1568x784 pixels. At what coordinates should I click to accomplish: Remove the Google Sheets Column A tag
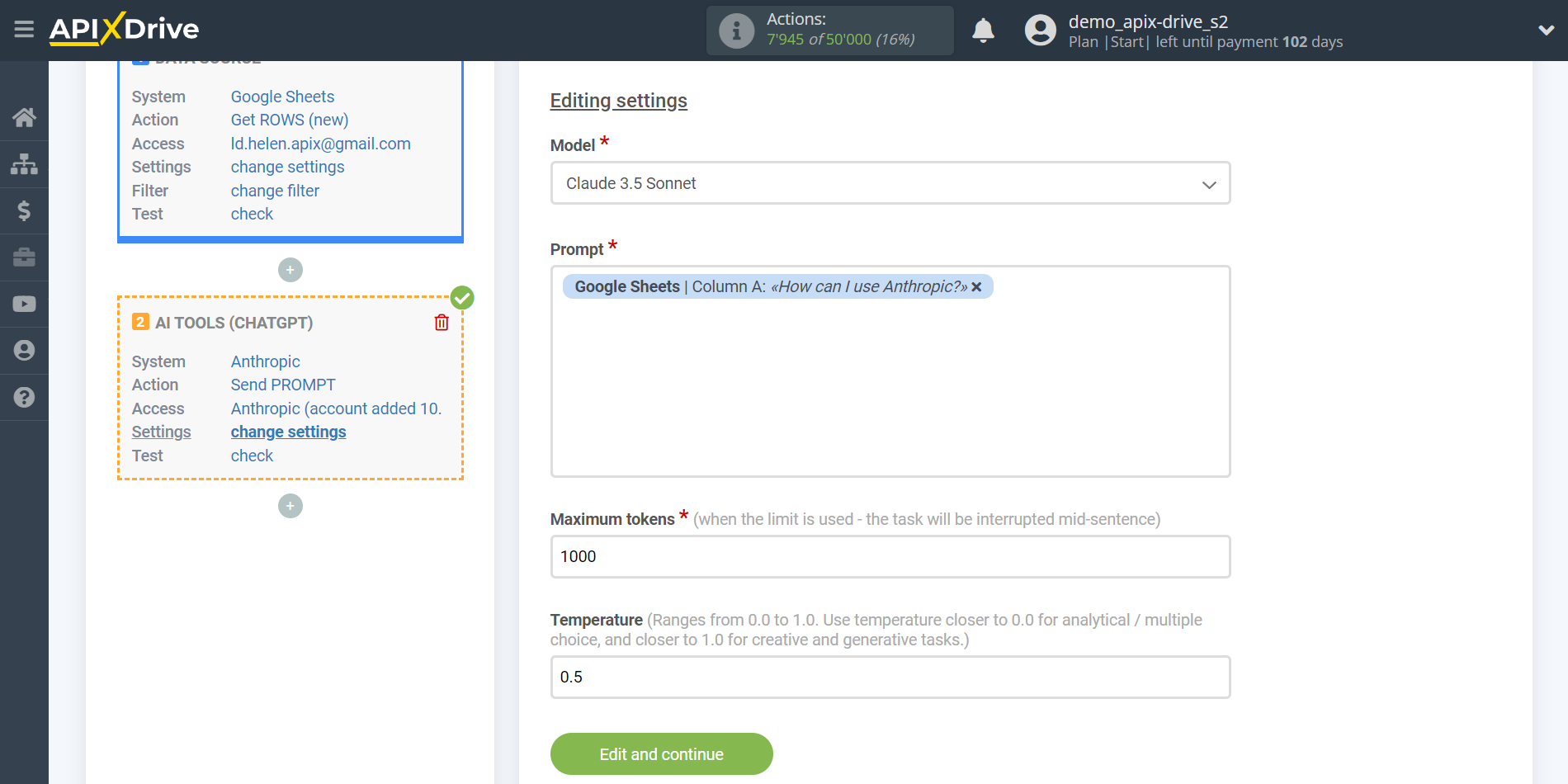click(x=977, y=286)
